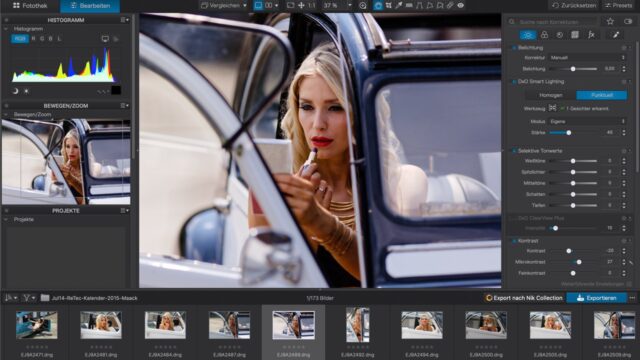
Task: Open the Histogramm panel menu
Action: pos(124,20)
